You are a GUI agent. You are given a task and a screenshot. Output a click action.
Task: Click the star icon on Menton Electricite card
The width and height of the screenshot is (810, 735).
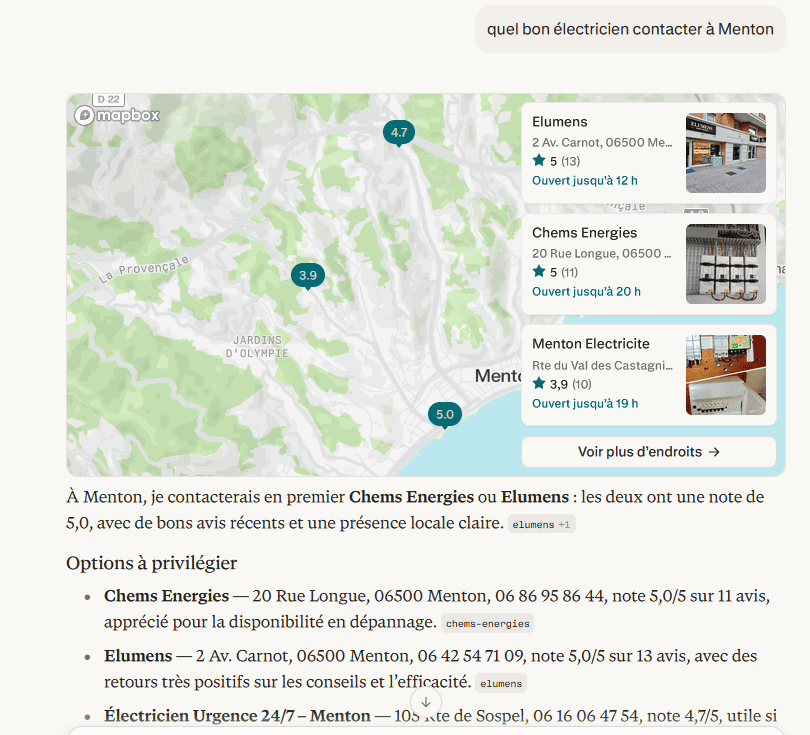click(539, 383)
